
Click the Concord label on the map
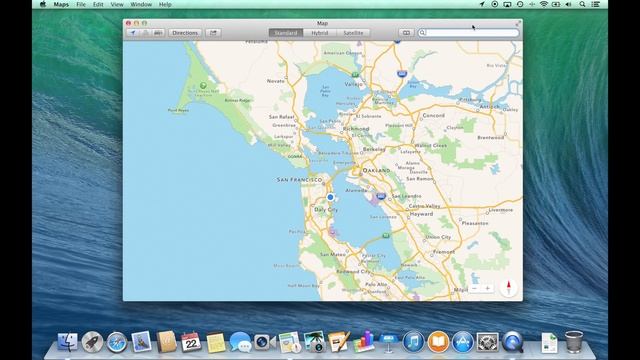click(x=433, y=116)
